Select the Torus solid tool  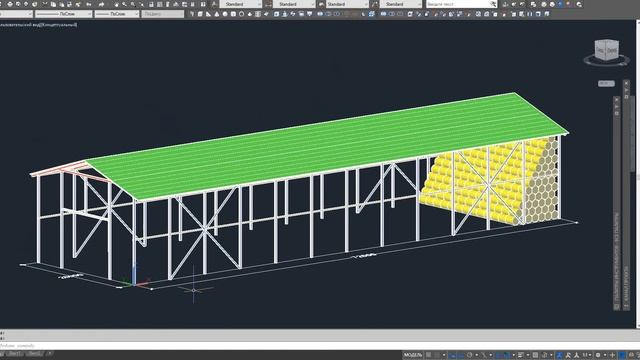(241, 14)
